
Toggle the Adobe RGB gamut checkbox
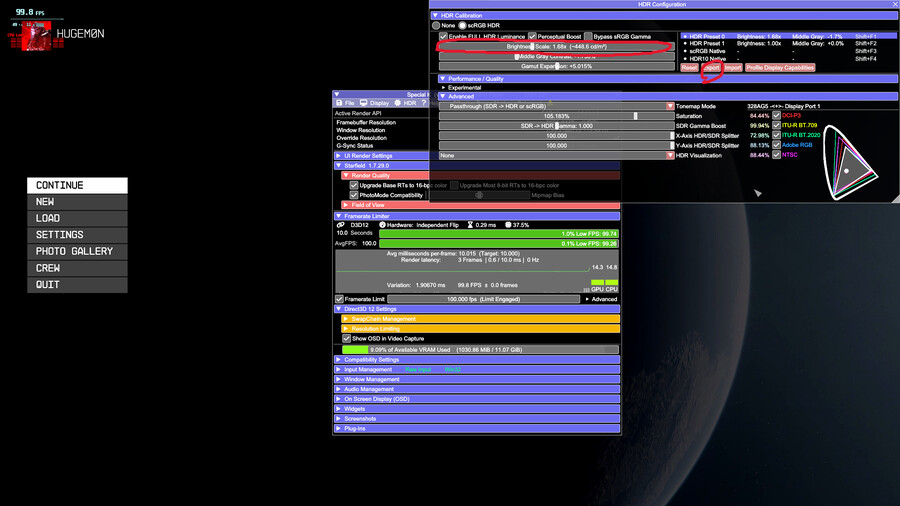tap(777, 145)
